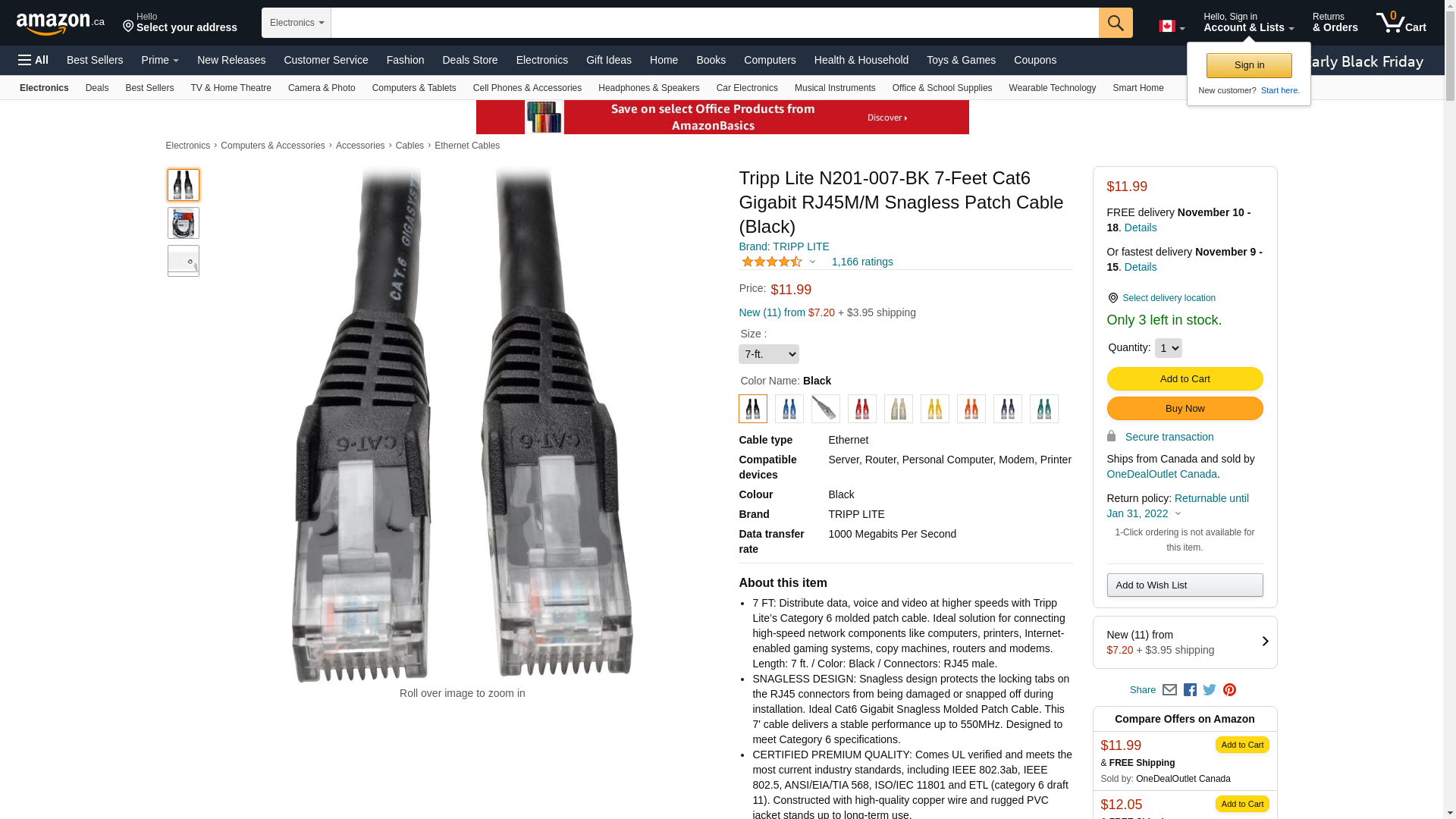
Task: Open the Deals Store nav item
Action: (x=469, y=60)
